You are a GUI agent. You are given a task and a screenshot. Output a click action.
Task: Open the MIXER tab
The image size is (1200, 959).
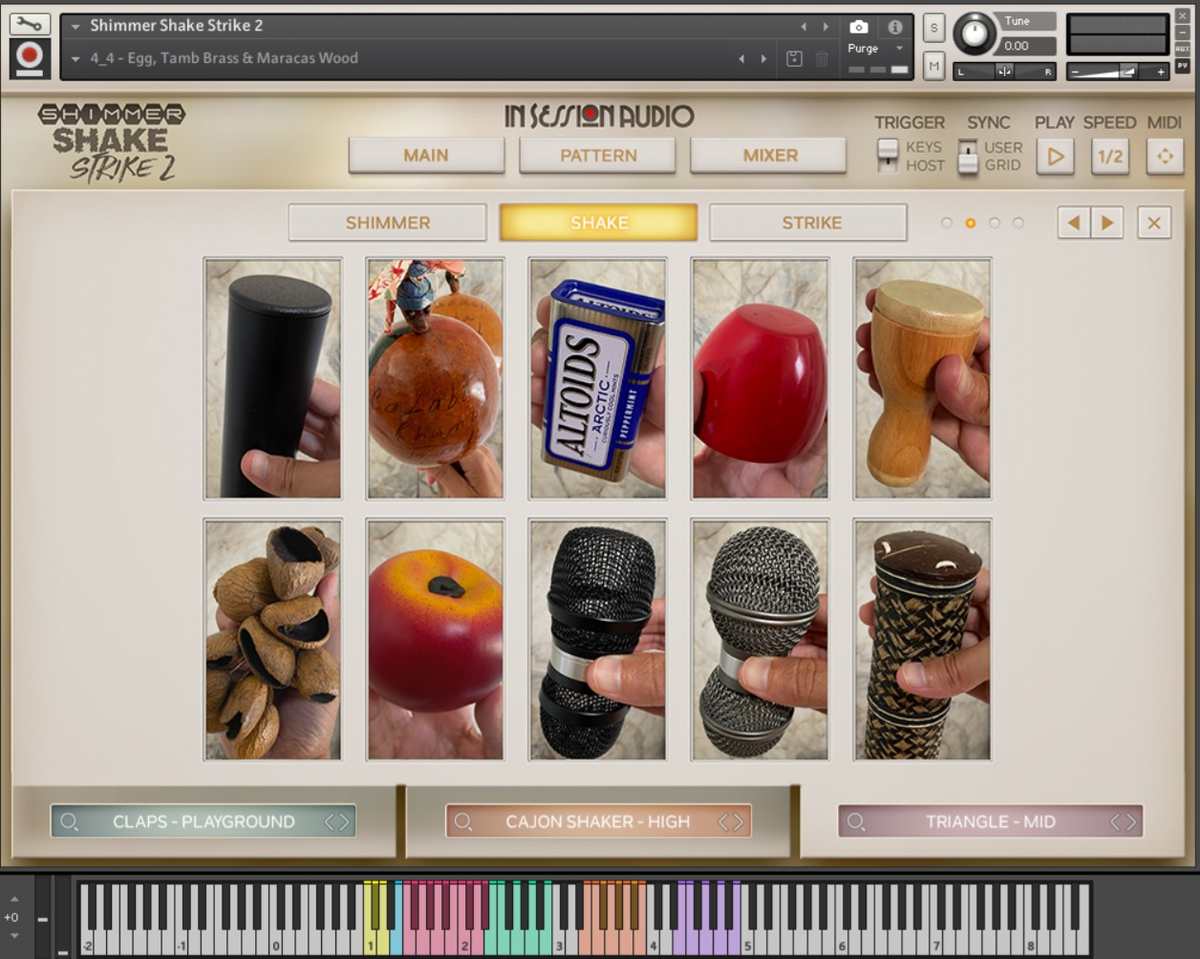point(769,156)
